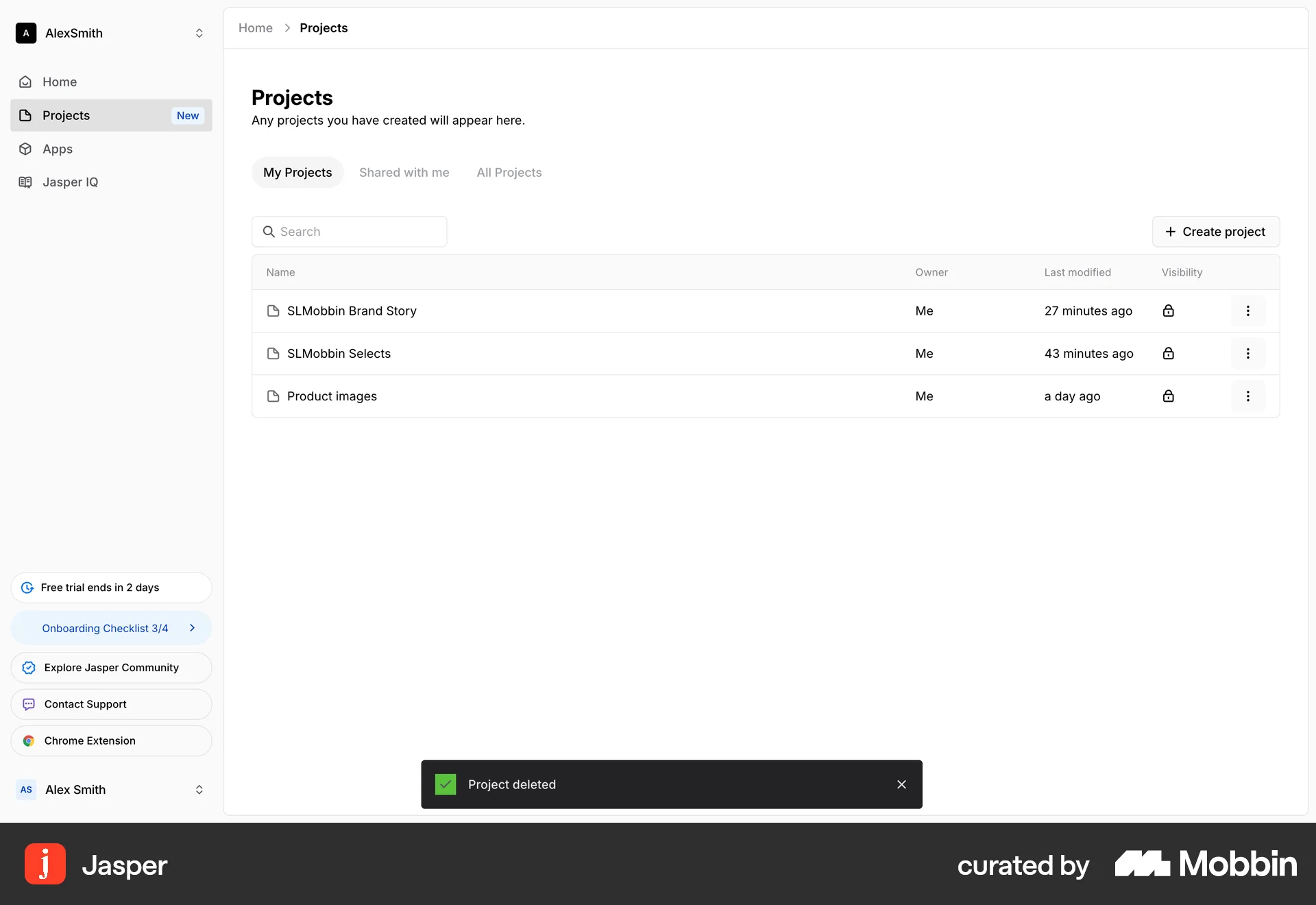Switch to All Projects tab
The width and height of the screenshot is (1316, 905).
pos(509,173)
